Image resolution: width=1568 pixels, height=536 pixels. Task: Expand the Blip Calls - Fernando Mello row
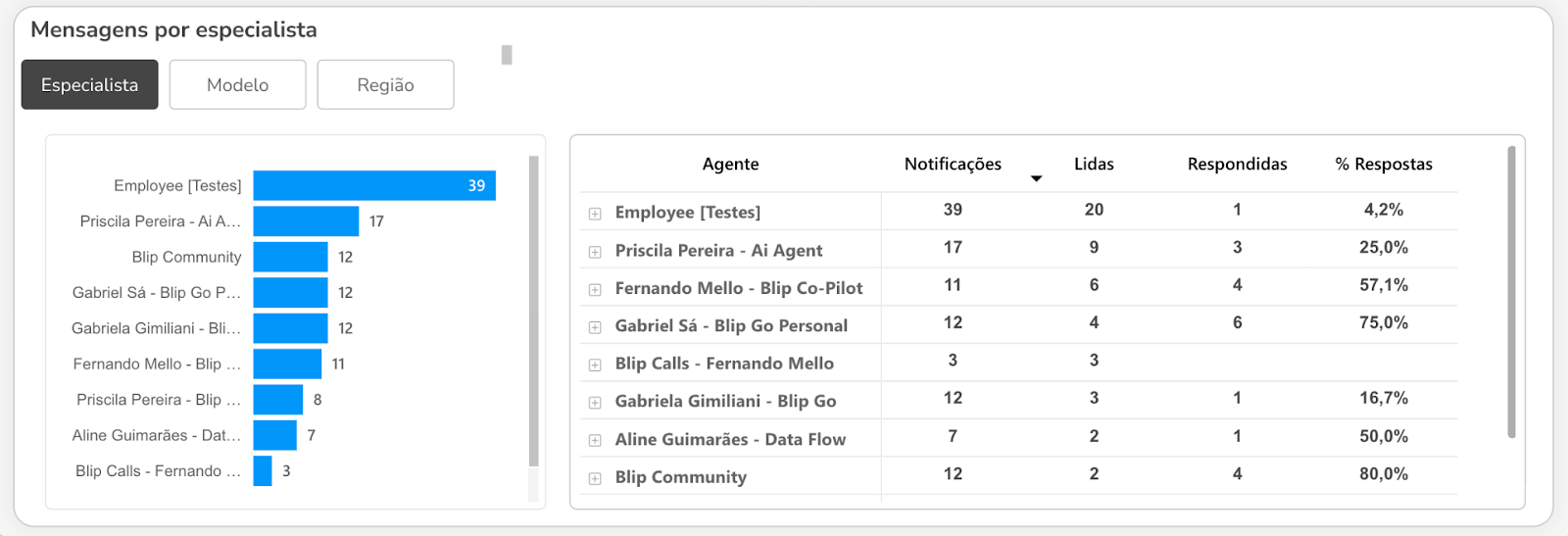595,365
